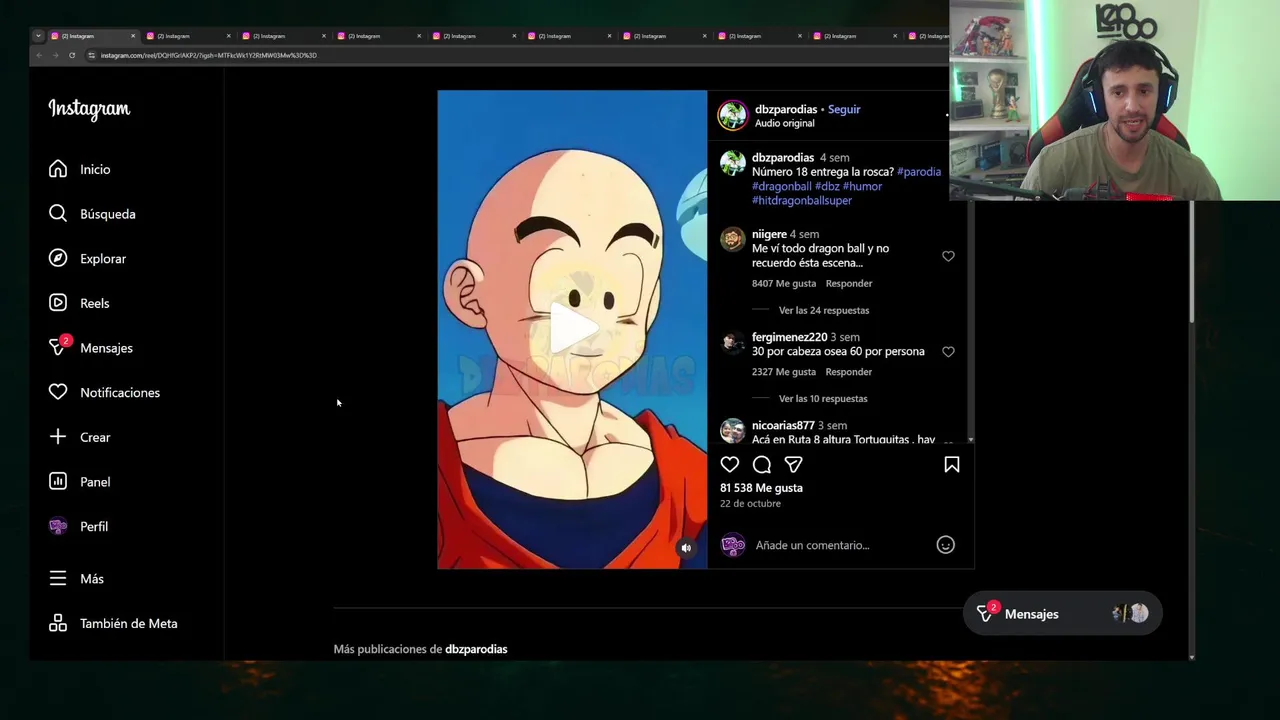Open the #parodia hashtag

919,172
